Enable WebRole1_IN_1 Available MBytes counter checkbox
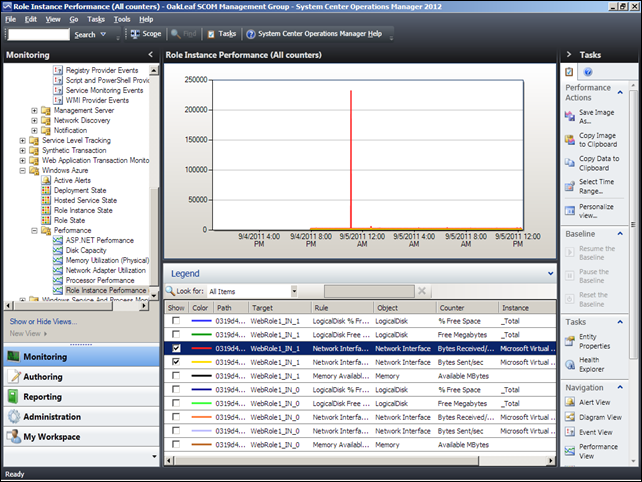This screenshot has width=642, height=482. (x=176, y=376)
